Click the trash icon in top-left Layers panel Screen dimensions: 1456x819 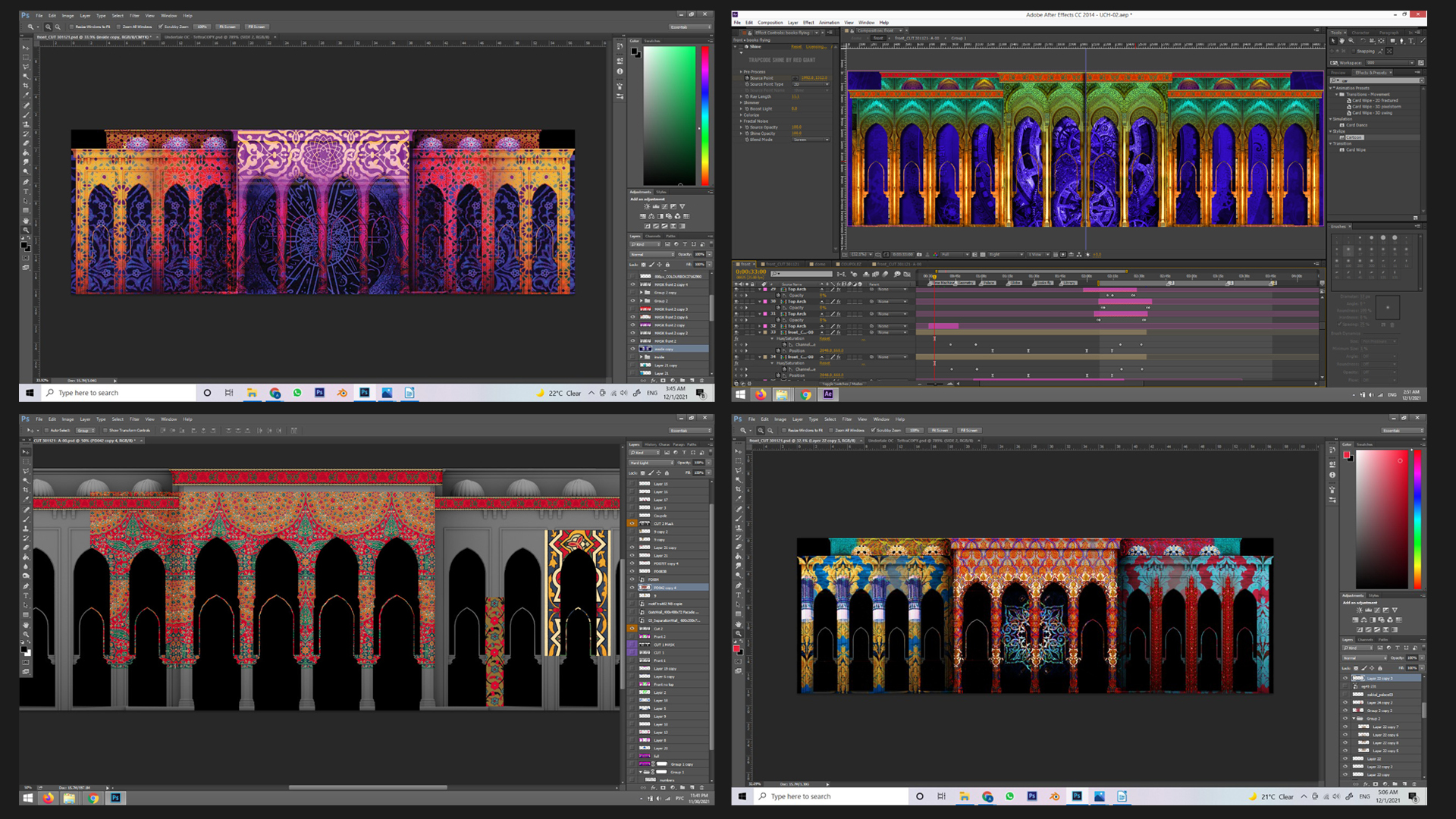[x=701, y=381]
